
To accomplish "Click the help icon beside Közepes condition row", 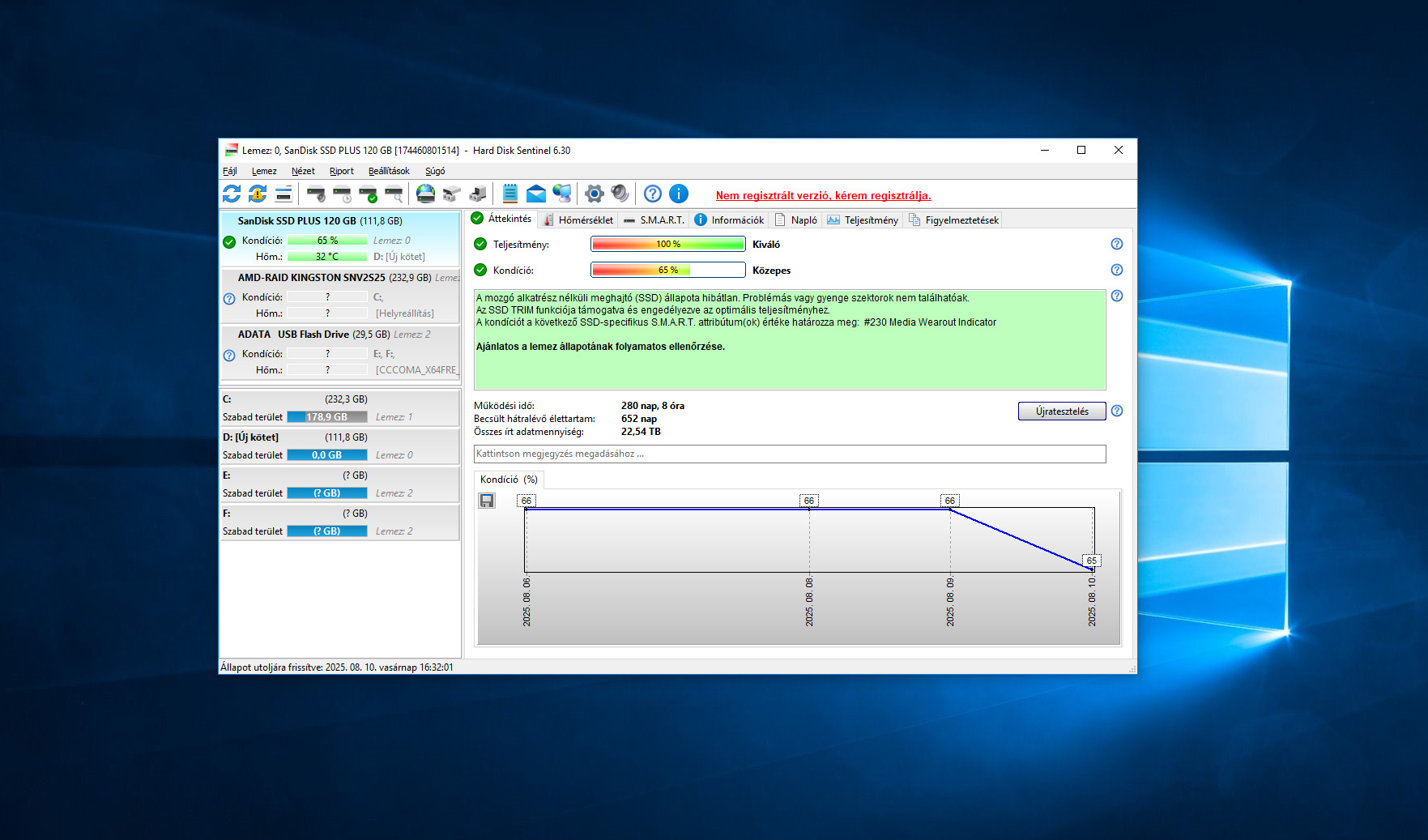I will [1117, 270].
